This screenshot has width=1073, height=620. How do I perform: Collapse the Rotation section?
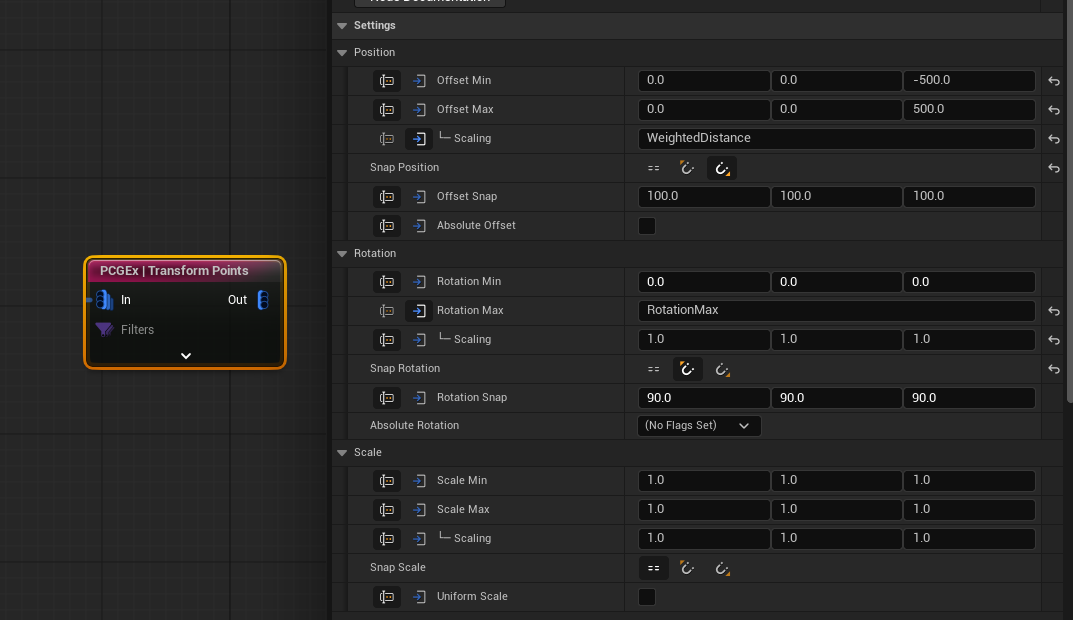tap(343, 254)
